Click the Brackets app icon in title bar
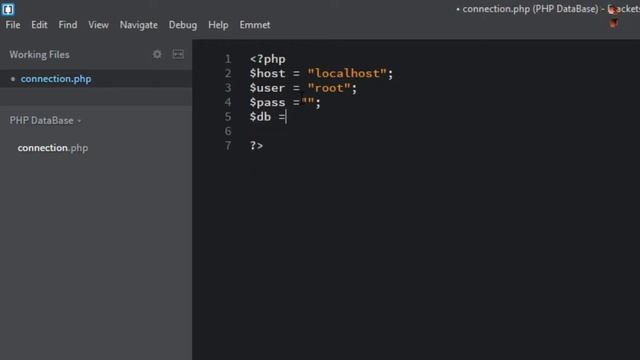This screenshot has height=360, width=640. [8, 9]
